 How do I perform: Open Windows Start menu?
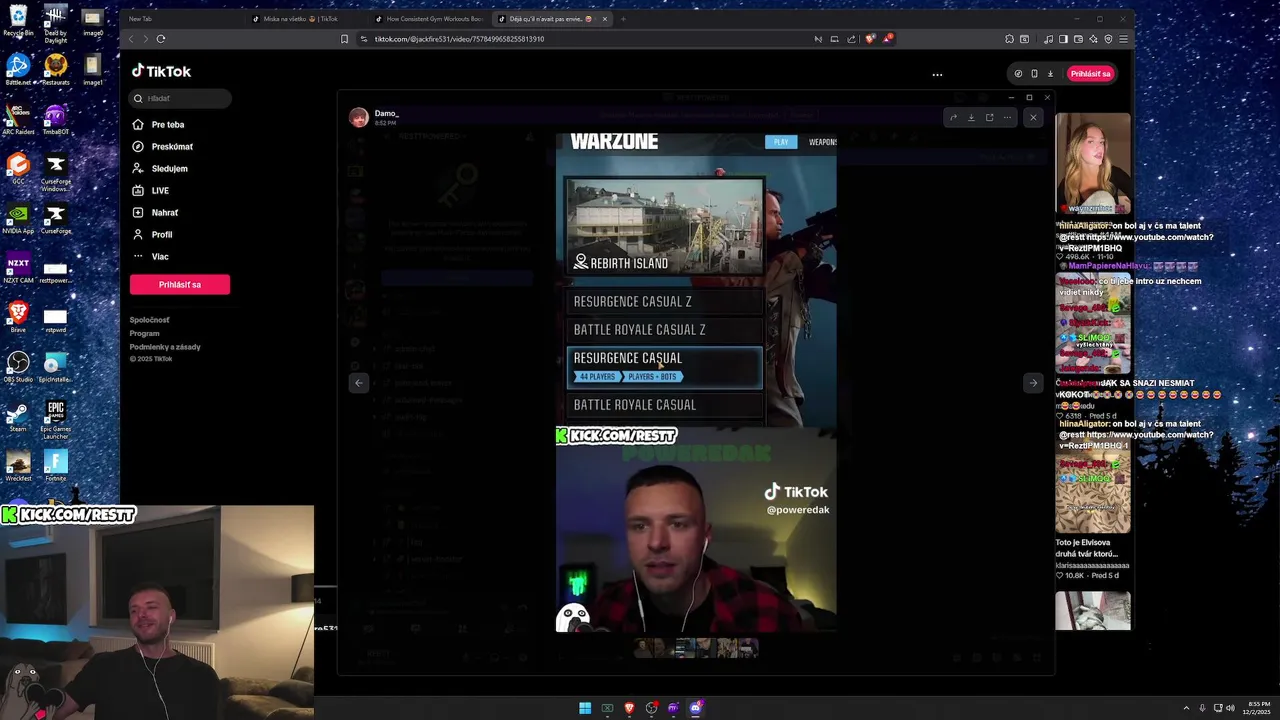coord(585,708)
